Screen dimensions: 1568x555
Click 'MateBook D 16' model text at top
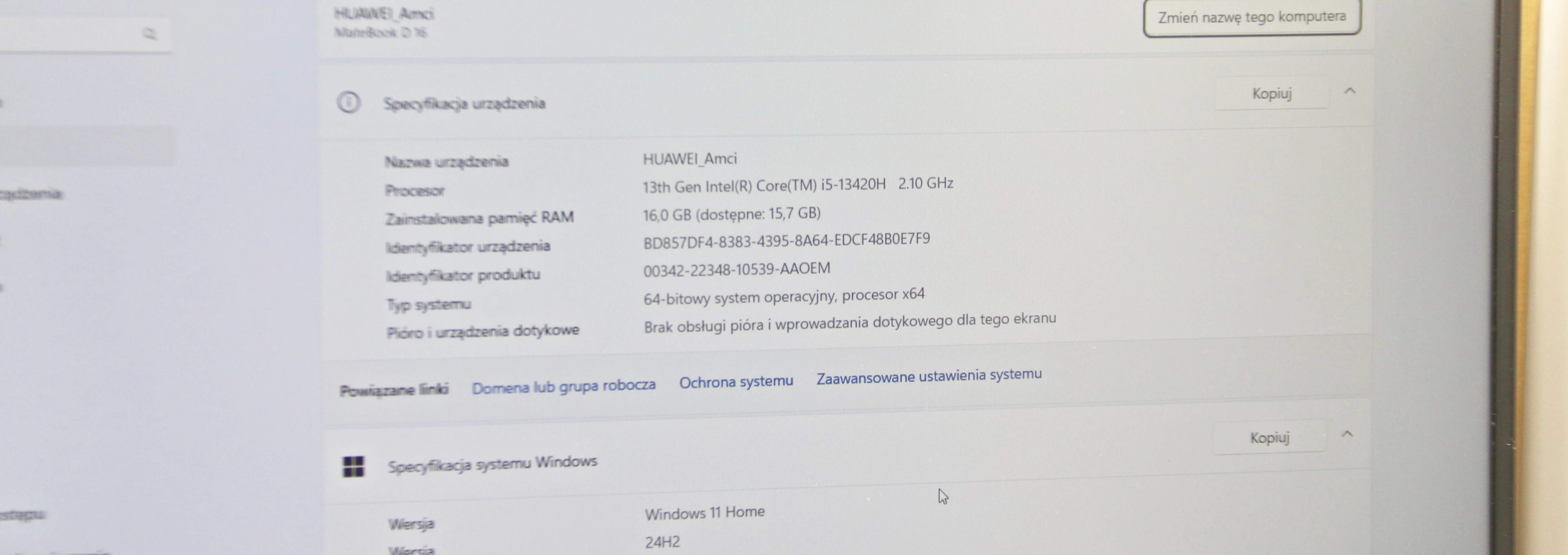pos(380,32)
